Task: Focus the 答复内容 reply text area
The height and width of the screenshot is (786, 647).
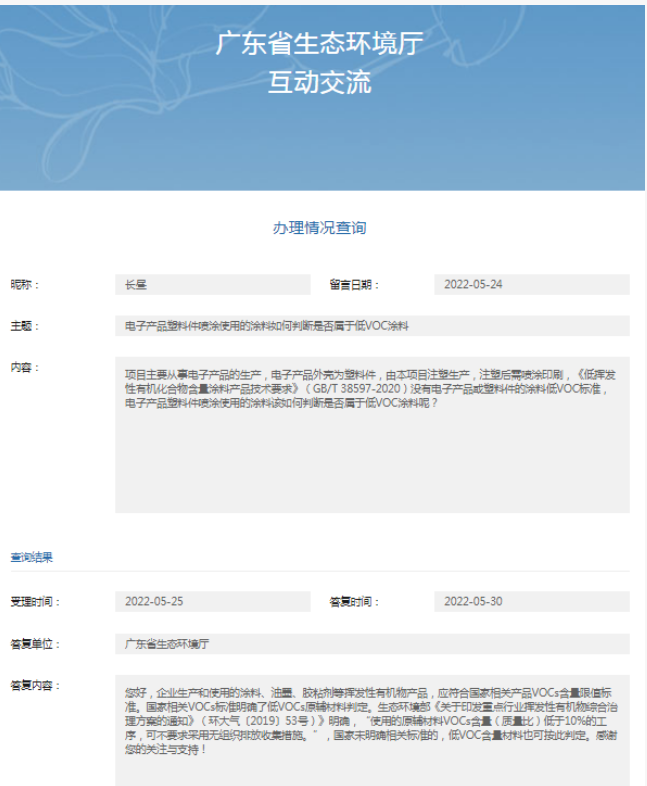Action: coord(371,730)
